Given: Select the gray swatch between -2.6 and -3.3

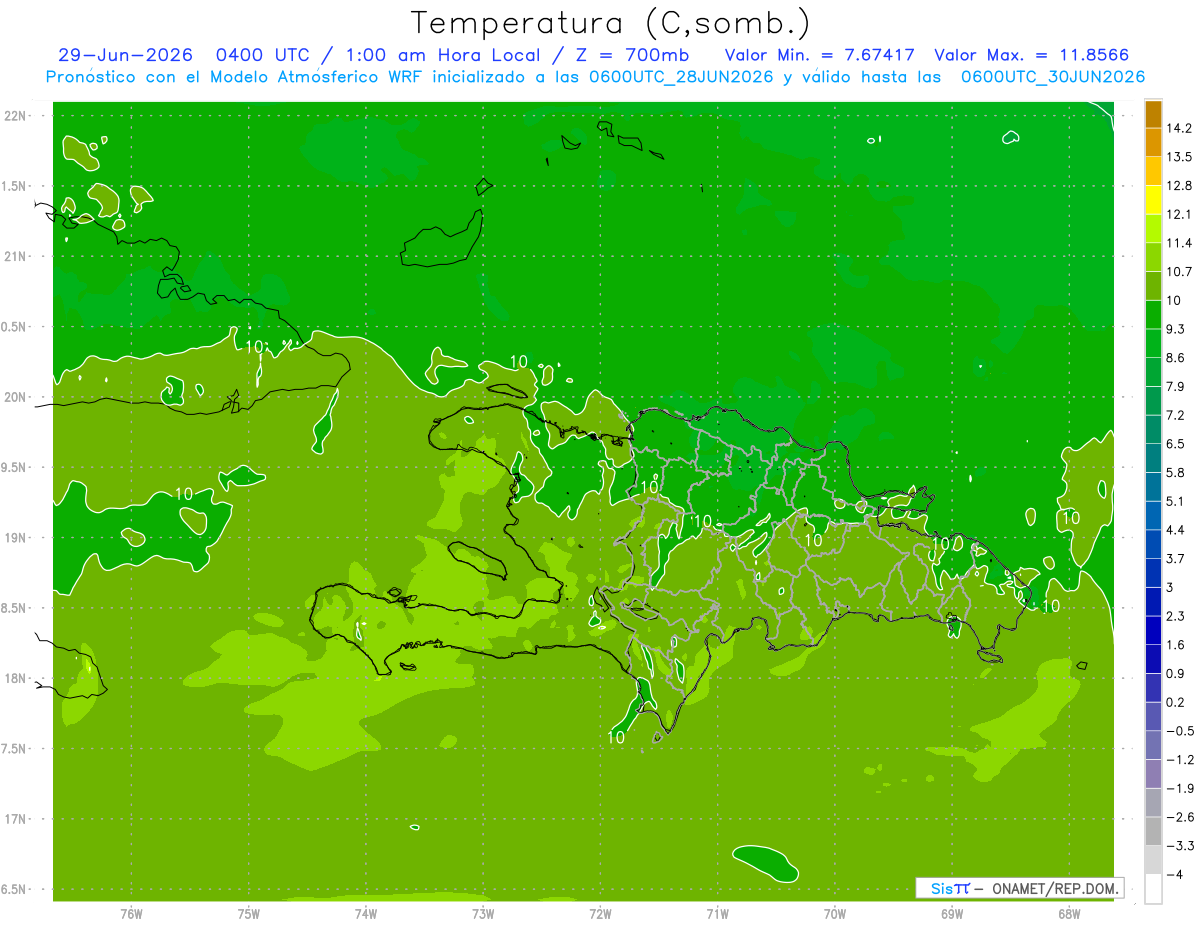Looking at the screenshot, I should [x=1153, y=832].
